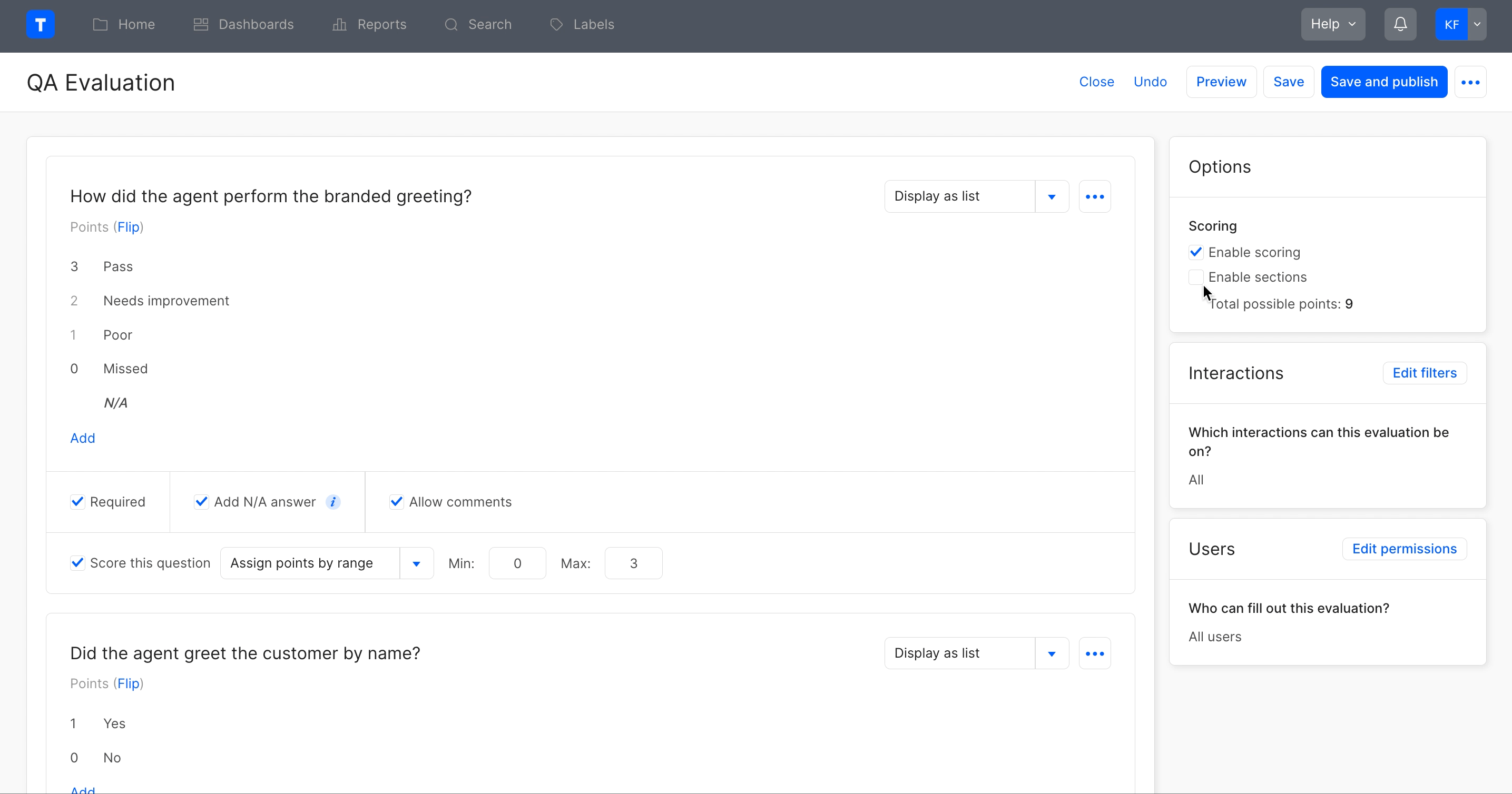1512x794 pixels.
Task: Click the KF user avatar
Action: 1451,25
